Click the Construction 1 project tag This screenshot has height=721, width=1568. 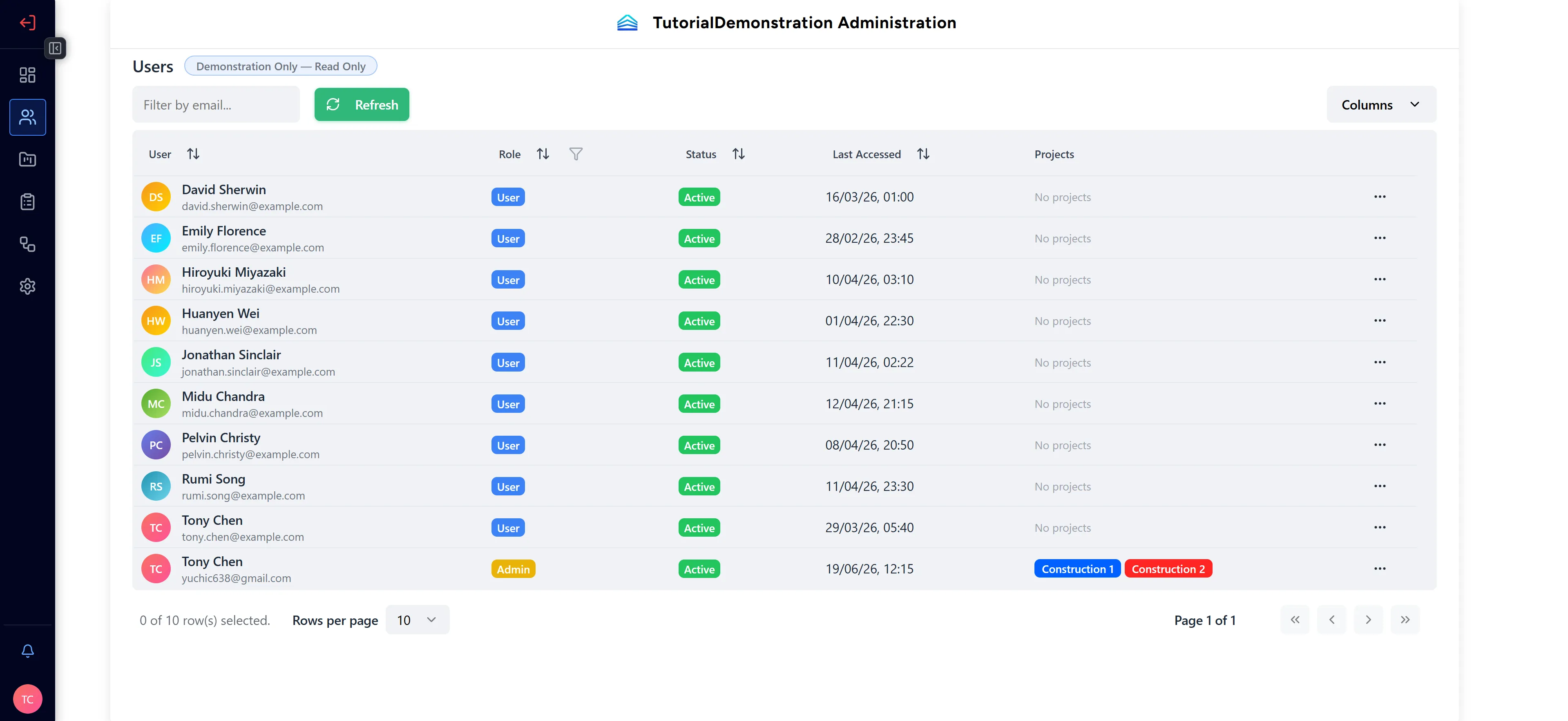1077,569
